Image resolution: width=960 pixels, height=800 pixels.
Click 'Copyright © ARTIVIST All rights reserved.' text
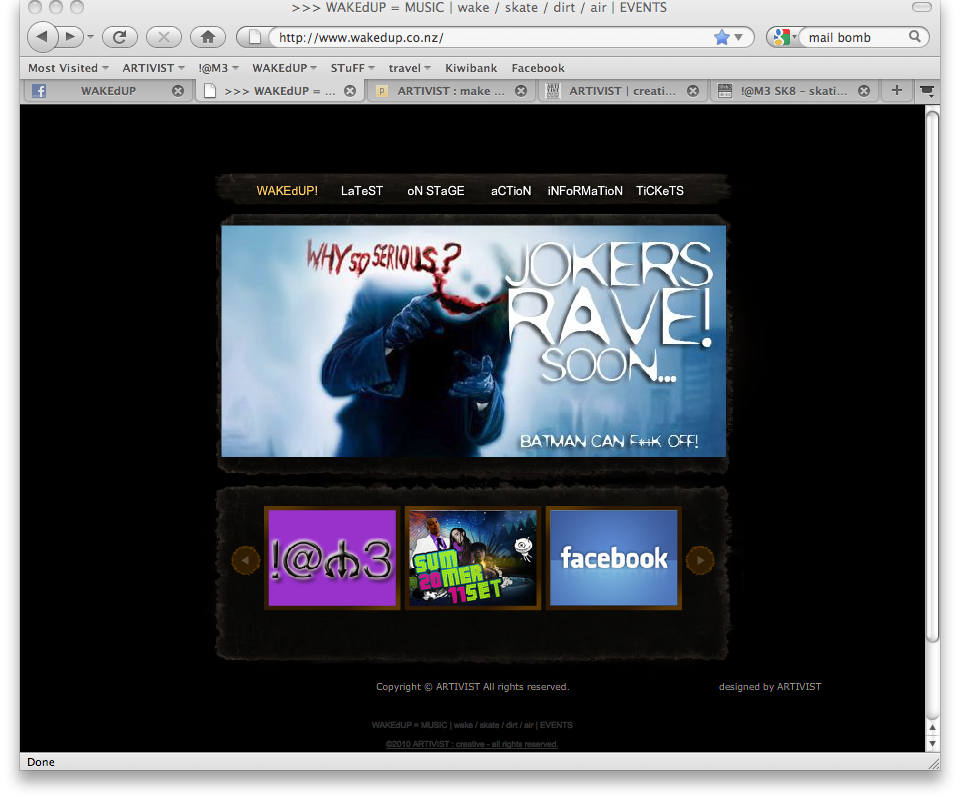pos(473,687)
